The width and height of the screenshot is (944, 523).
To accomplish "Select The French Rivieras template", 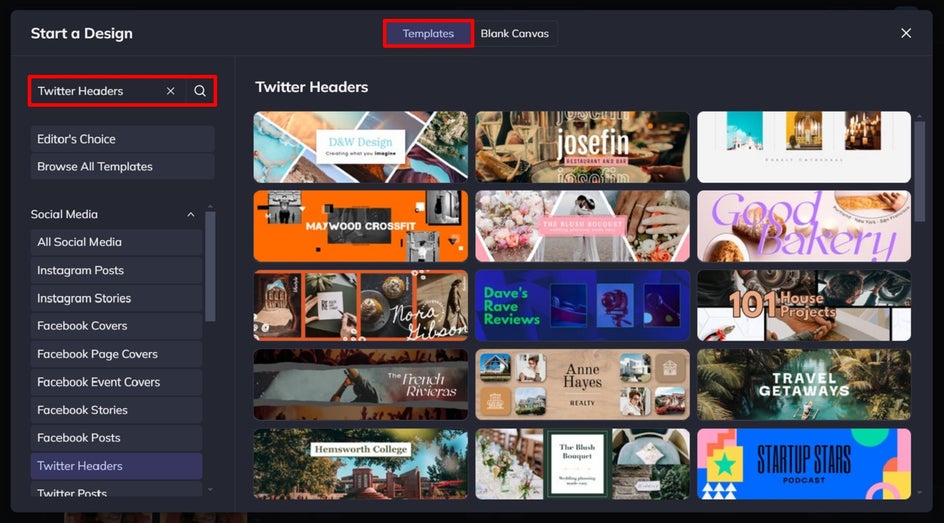I will pos(361,385).
